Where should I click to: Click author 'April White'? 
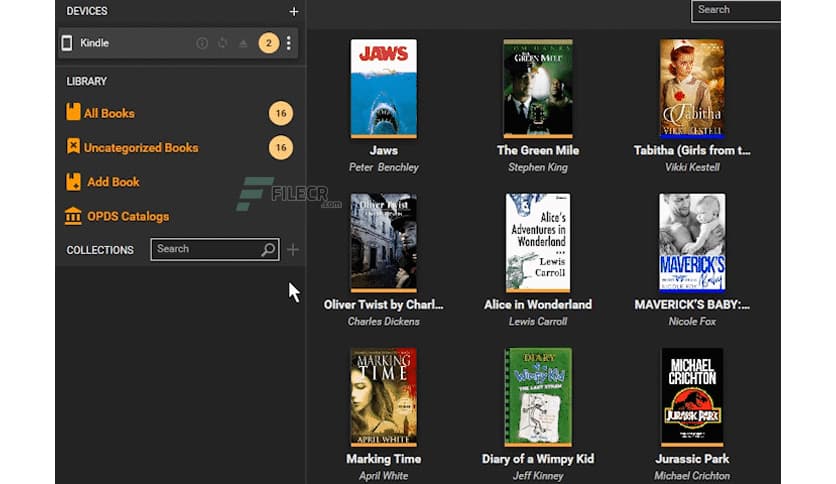point(384,475)
